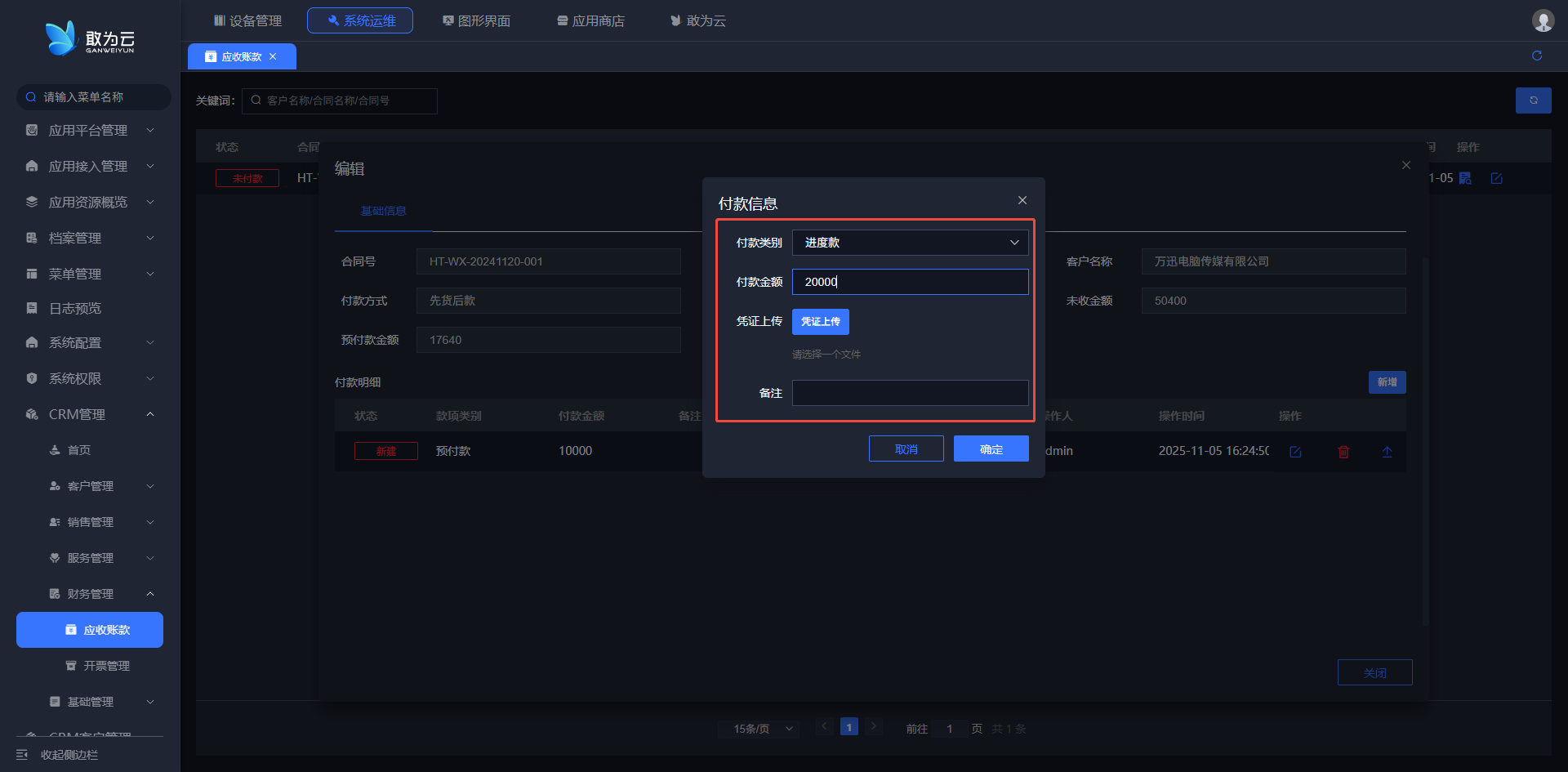Click the 凭证上传 upload button
The height and width of the screenshot is (772, 1568).
point(820,322)
